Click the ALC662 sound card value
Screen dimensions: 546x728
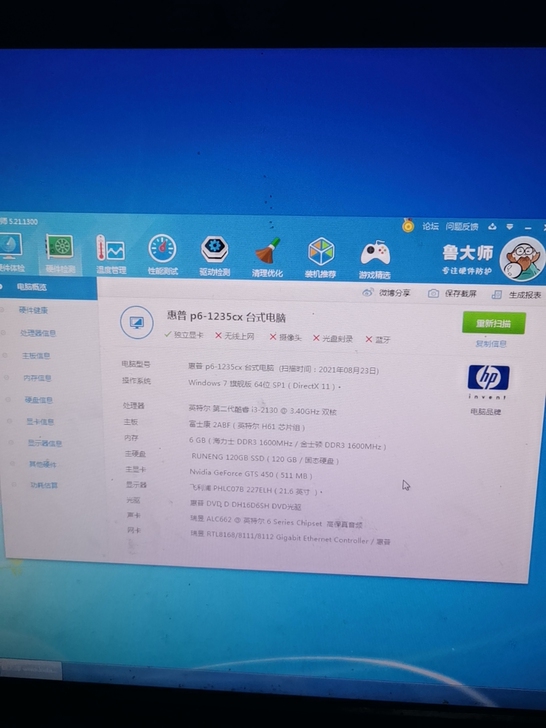(276, 522)
